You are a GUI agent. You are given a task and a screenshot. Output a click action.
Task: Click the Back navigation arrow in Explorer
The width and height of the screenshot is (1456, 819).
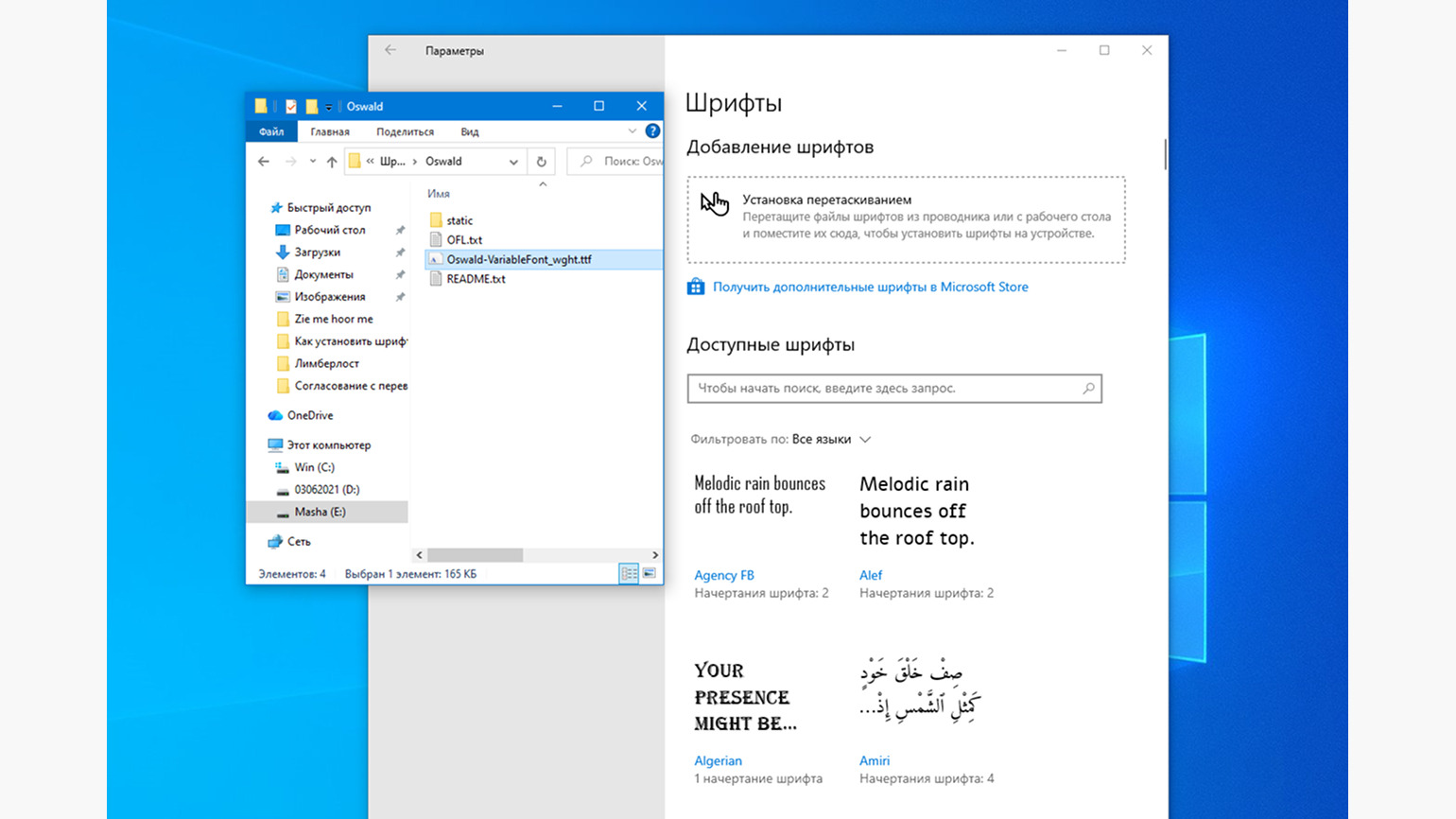[264, 161]
